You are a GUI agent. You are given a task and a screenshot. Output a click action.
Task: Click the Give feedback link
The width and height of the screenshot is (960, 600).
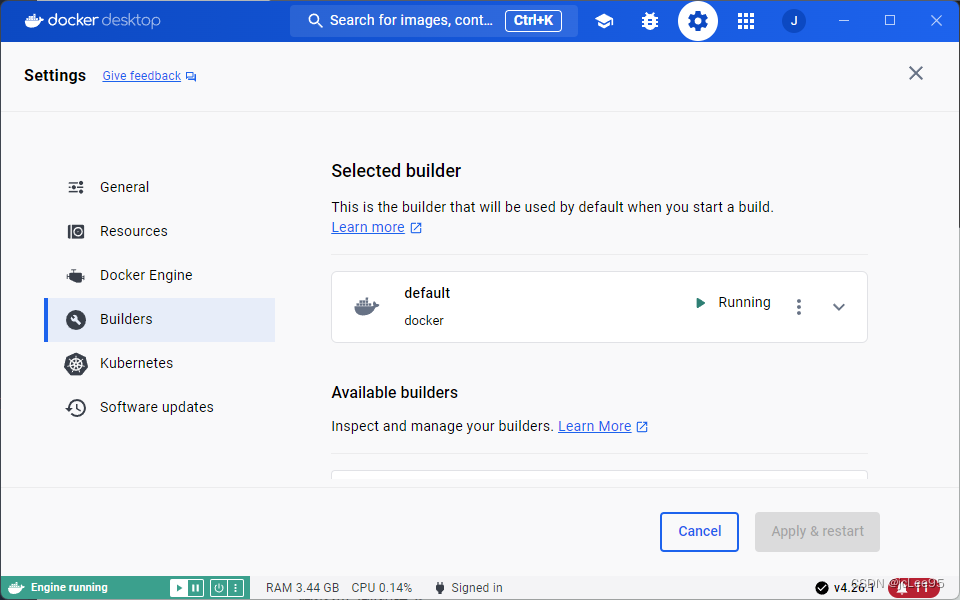coord(141,76)
